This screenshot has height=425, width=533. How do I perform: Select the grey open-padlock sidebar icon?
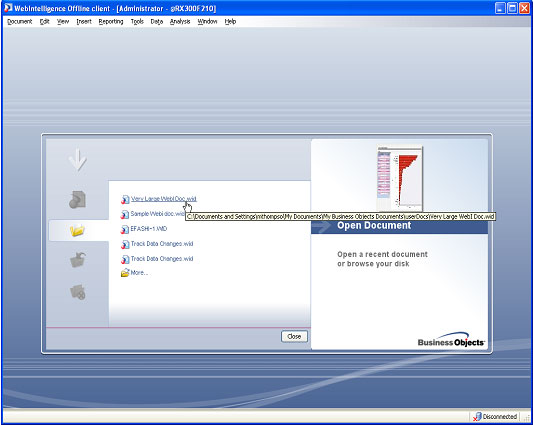pos(78,260)
